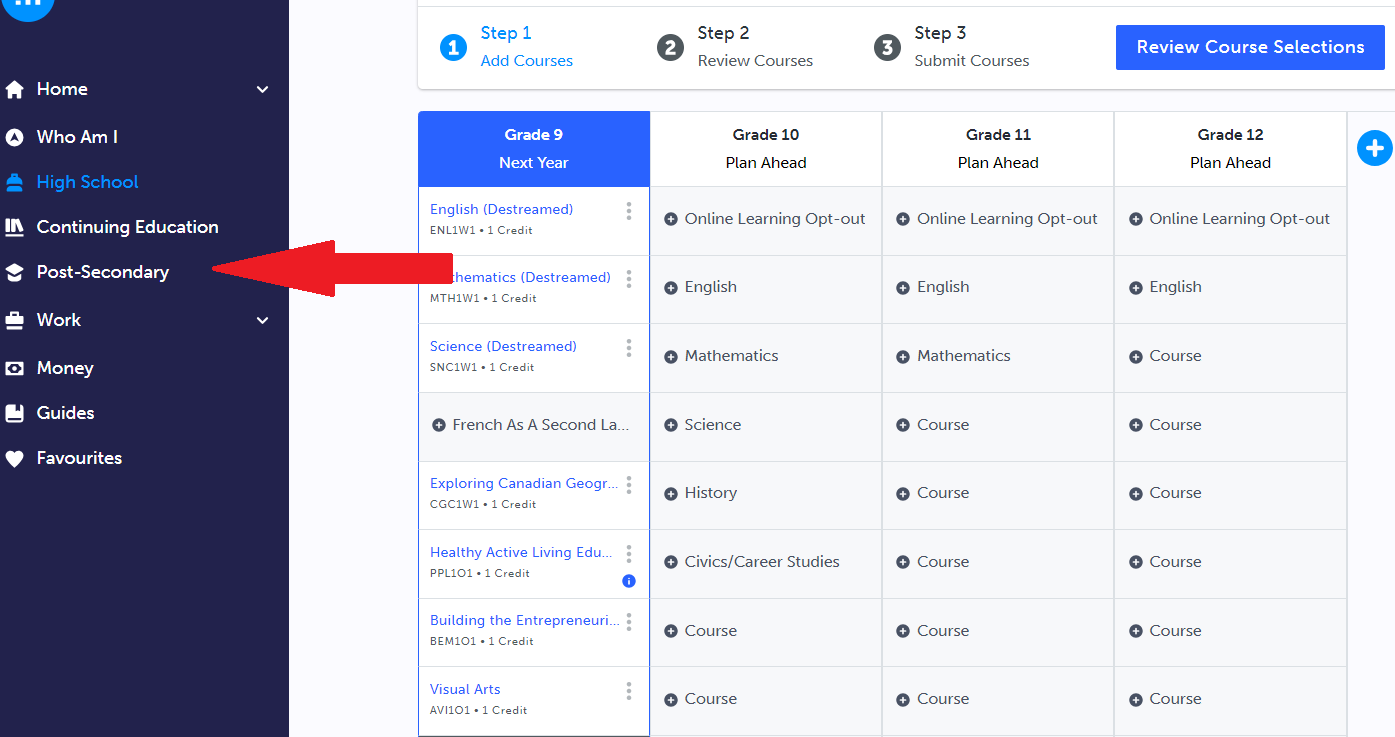Open the Building the Entrepreneurial course link
The image size is (1395, 737).
(x=525, y=621)
